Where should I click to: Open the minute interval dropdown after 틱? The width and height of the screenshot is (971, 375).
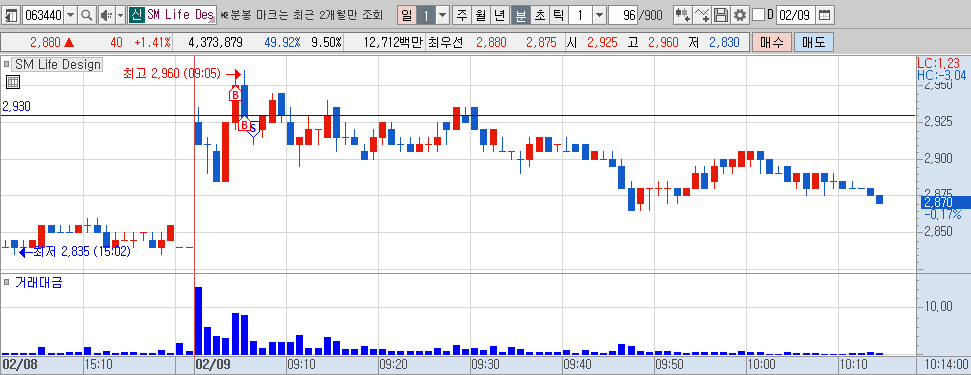pyautogui.click(x=599, y=14)
